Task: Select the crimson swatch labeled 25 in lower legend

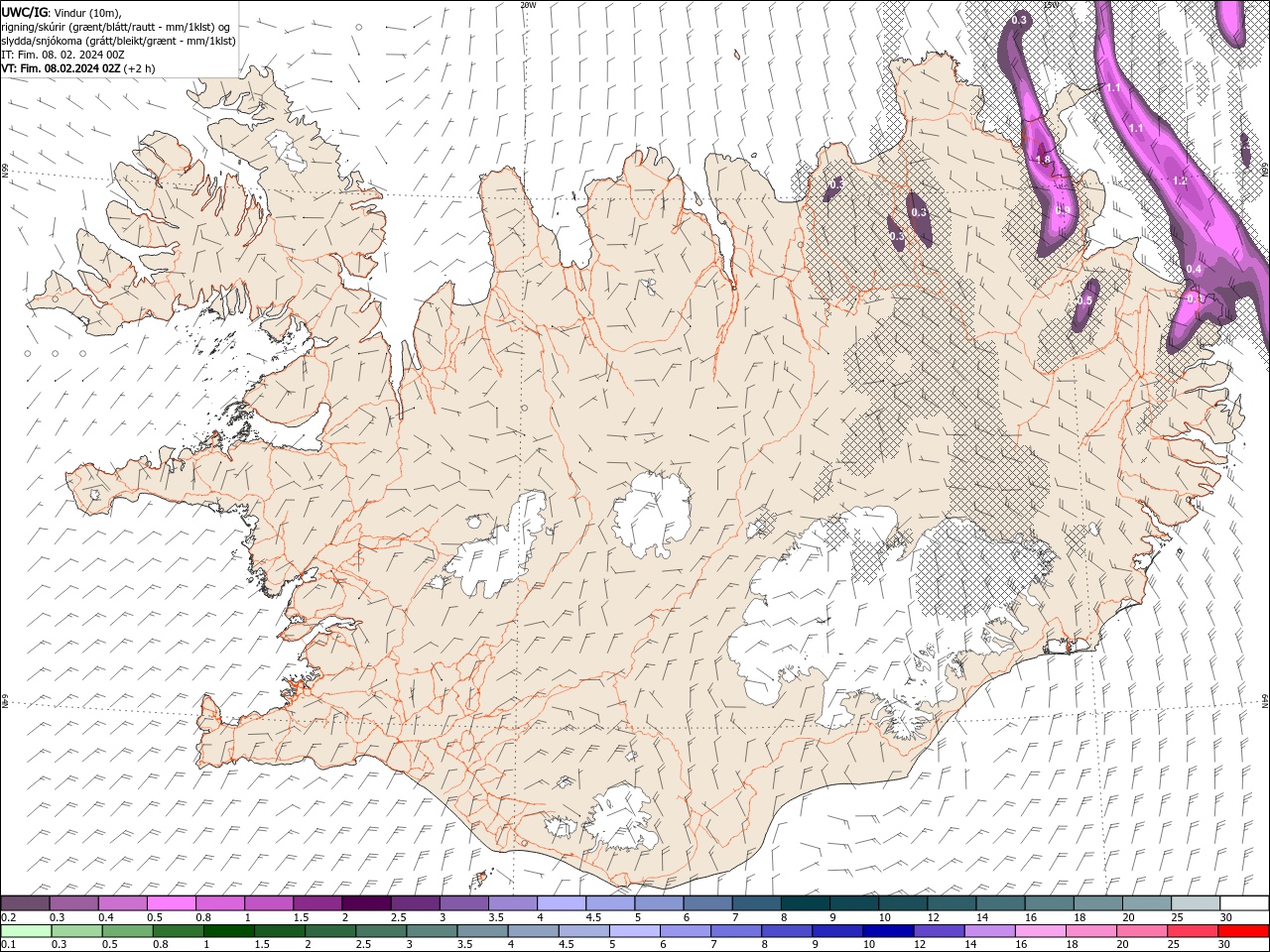Action: [1193, 931]
